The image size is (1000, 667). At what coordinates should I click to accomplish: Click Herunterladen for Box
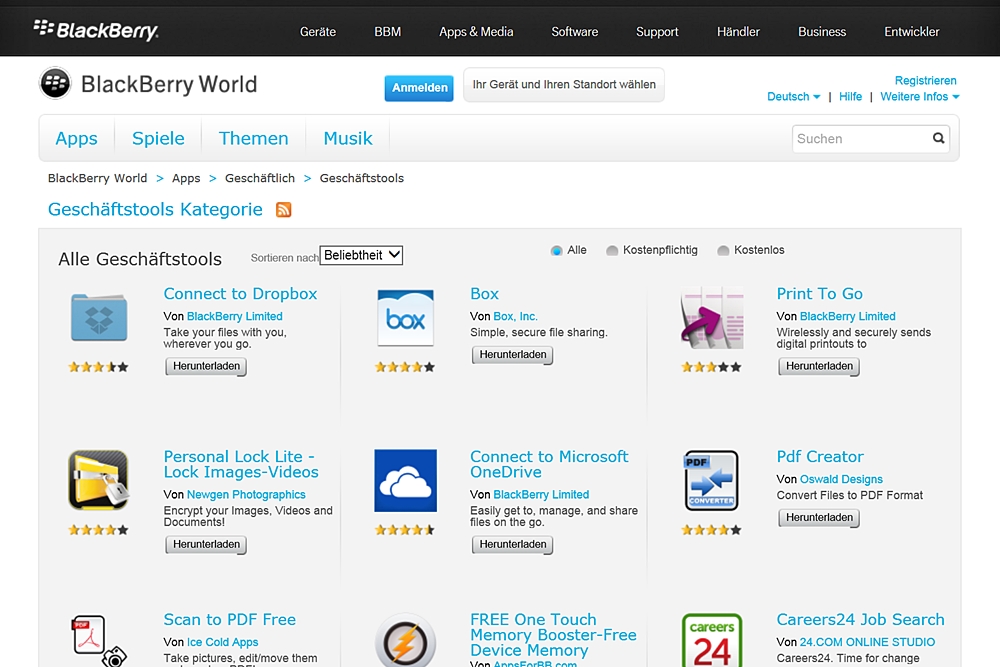tap(513, 355)
